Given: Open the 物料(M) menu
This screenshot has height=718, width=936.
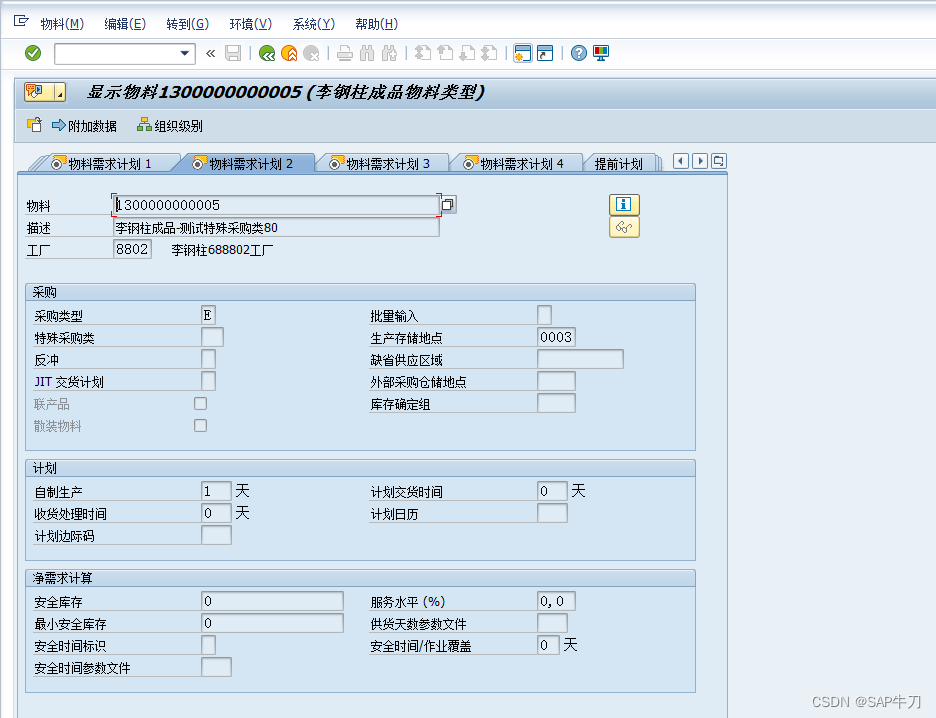Looking at the screenshot, I should point(62,24).
